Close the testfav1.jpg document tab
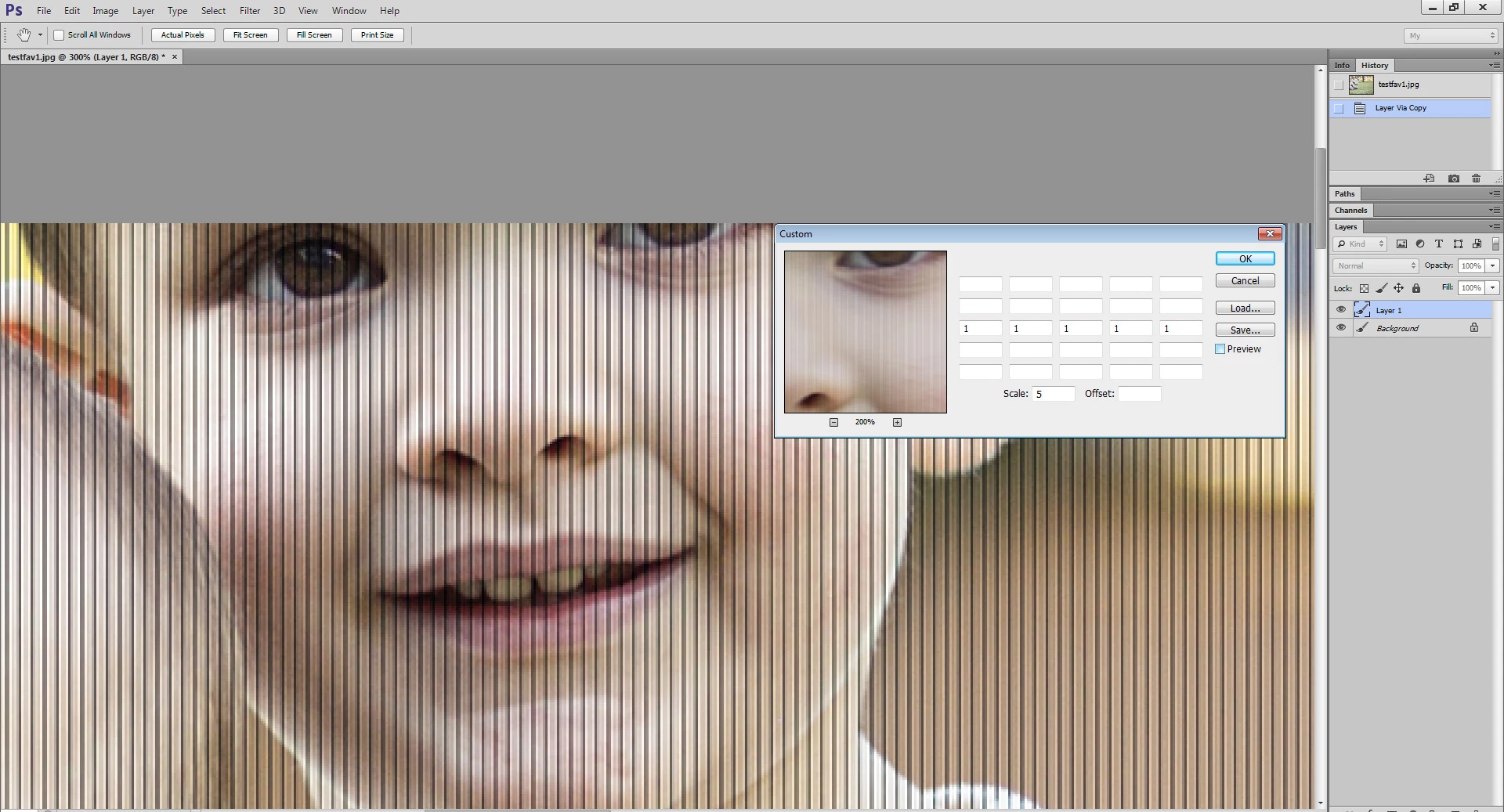 (175, 57)
